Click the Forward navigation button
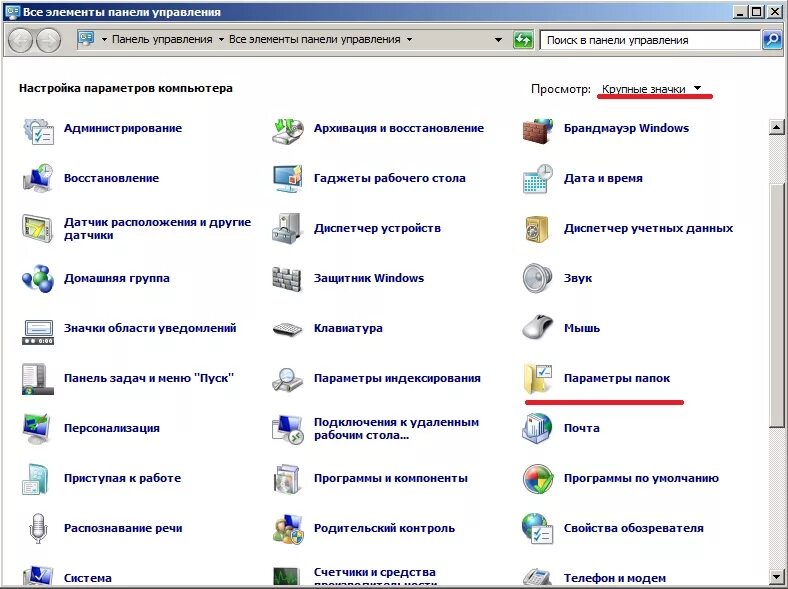Screen dimensions: 788x589 (49, 41)
